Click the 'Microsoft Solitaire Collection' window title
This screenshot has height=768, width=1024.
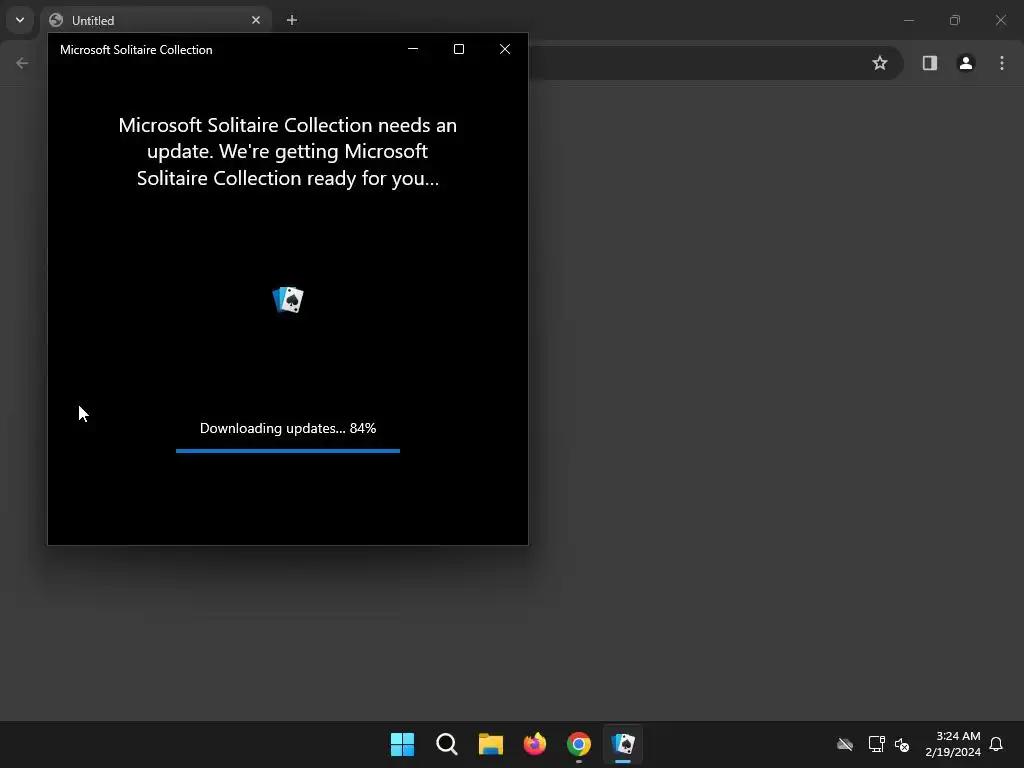(x=136, y=50)
